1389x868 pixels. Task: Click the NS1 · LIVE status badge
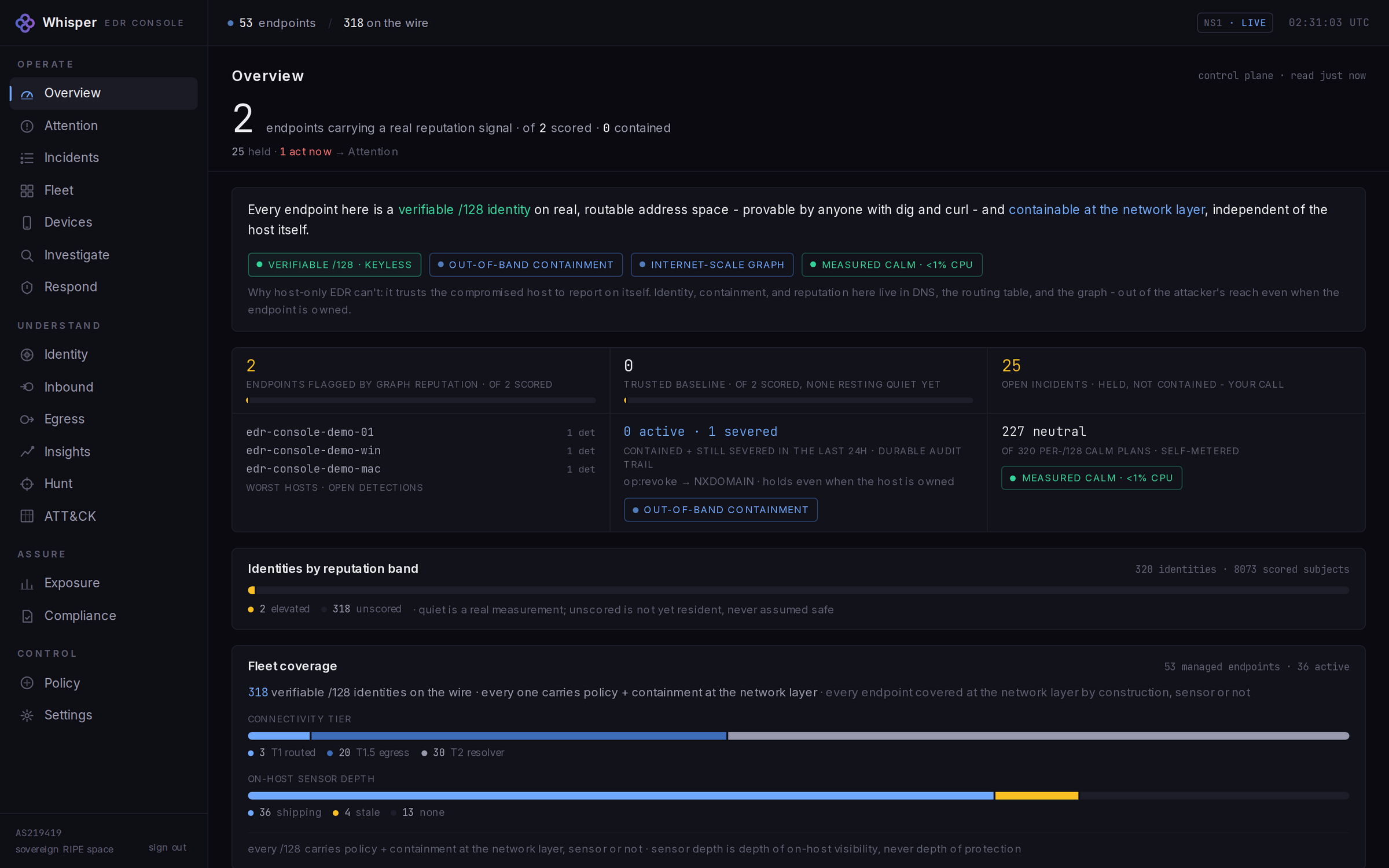coord(1234,23)
